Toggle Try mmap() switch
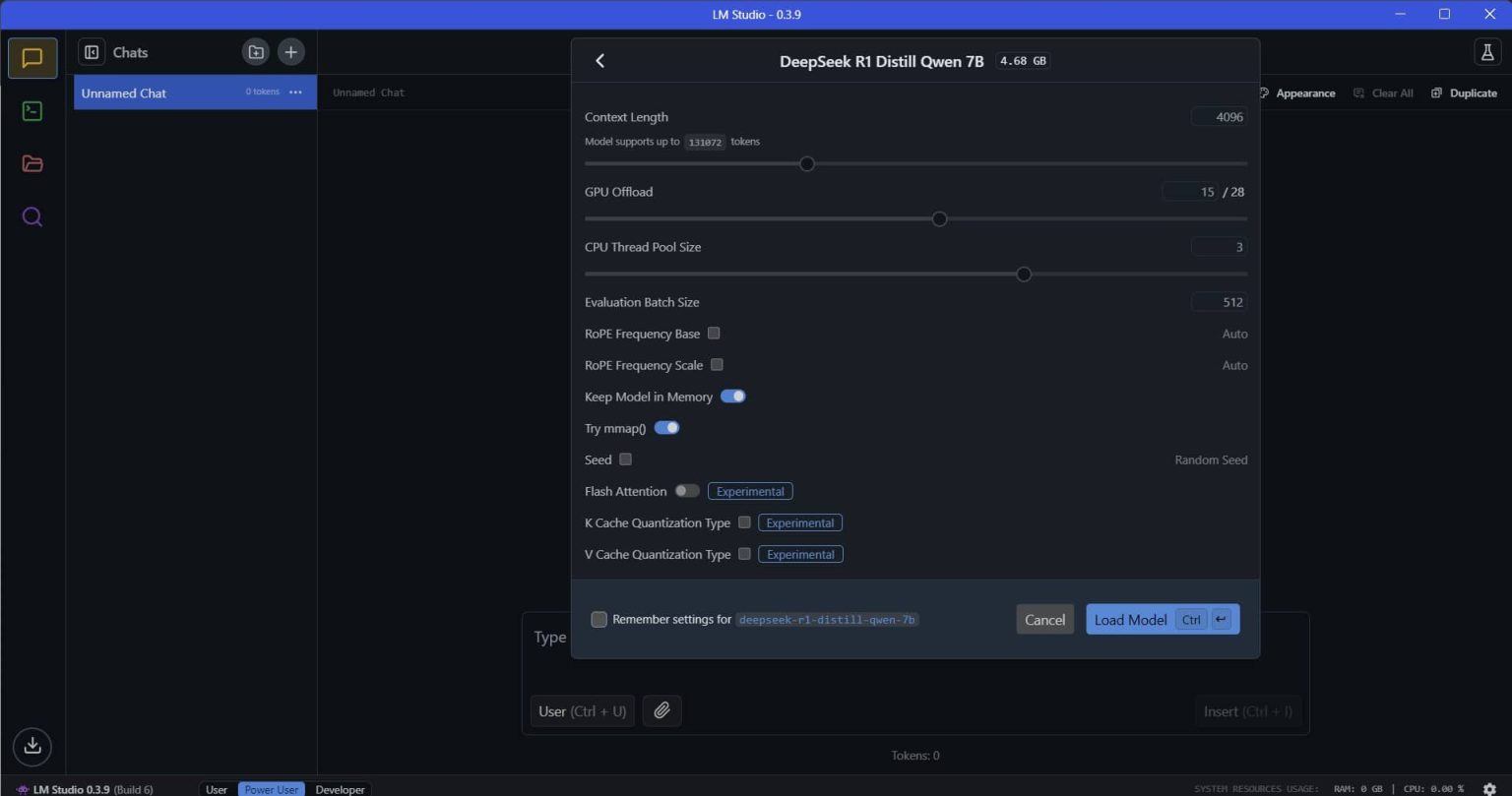This screenshot has width=1512, height=796. 666,428
